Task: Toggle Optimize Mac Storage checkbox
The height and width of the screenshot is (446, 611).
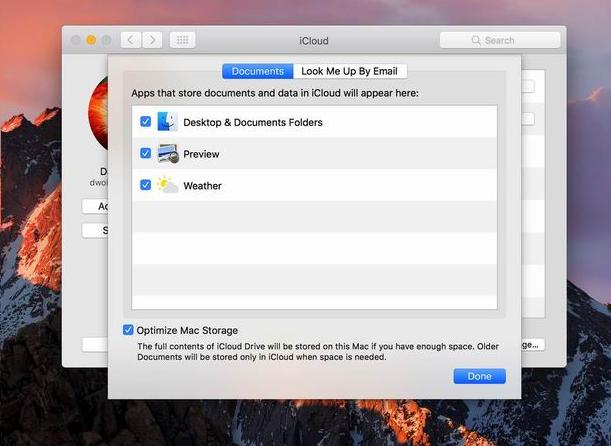Action: (x=128, y=330)
